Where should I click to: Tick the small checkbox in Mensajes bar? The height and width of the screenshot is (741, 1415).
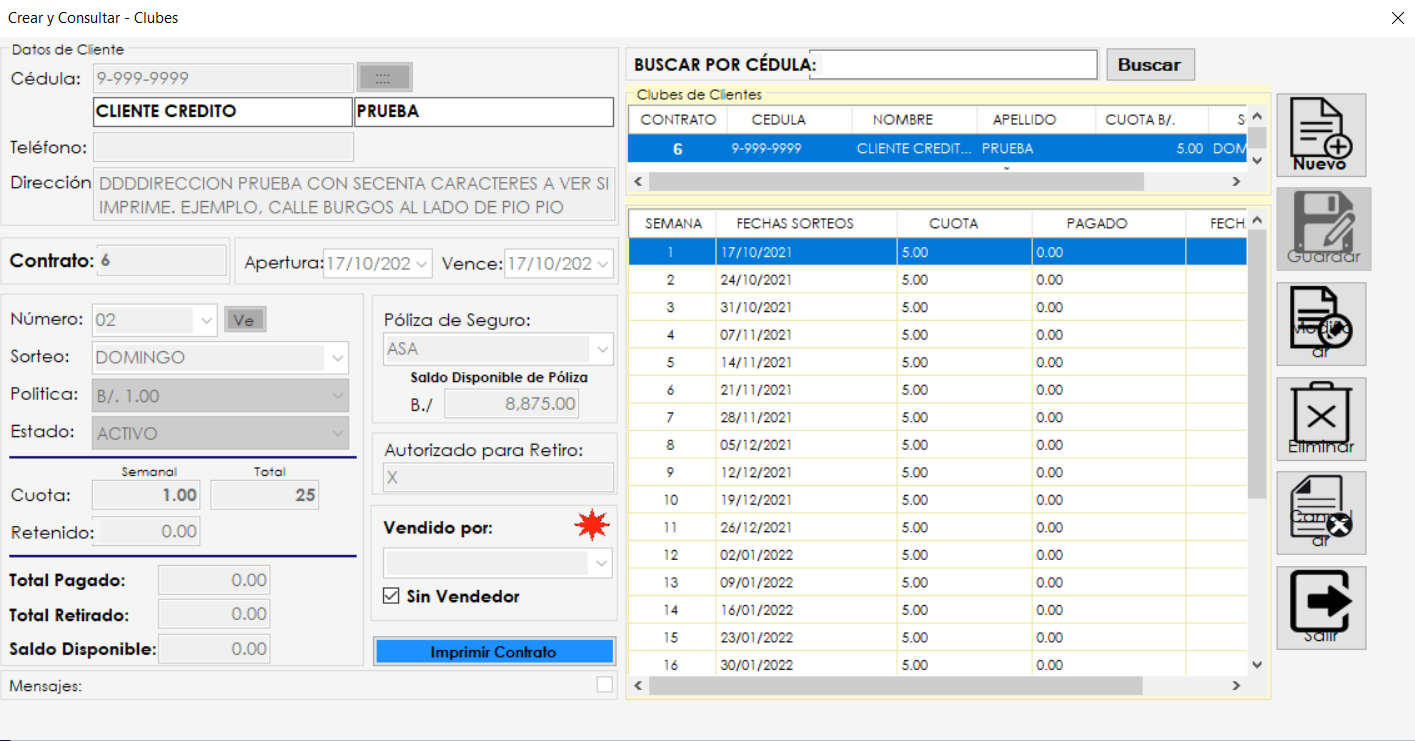click(x=604, y=684)
